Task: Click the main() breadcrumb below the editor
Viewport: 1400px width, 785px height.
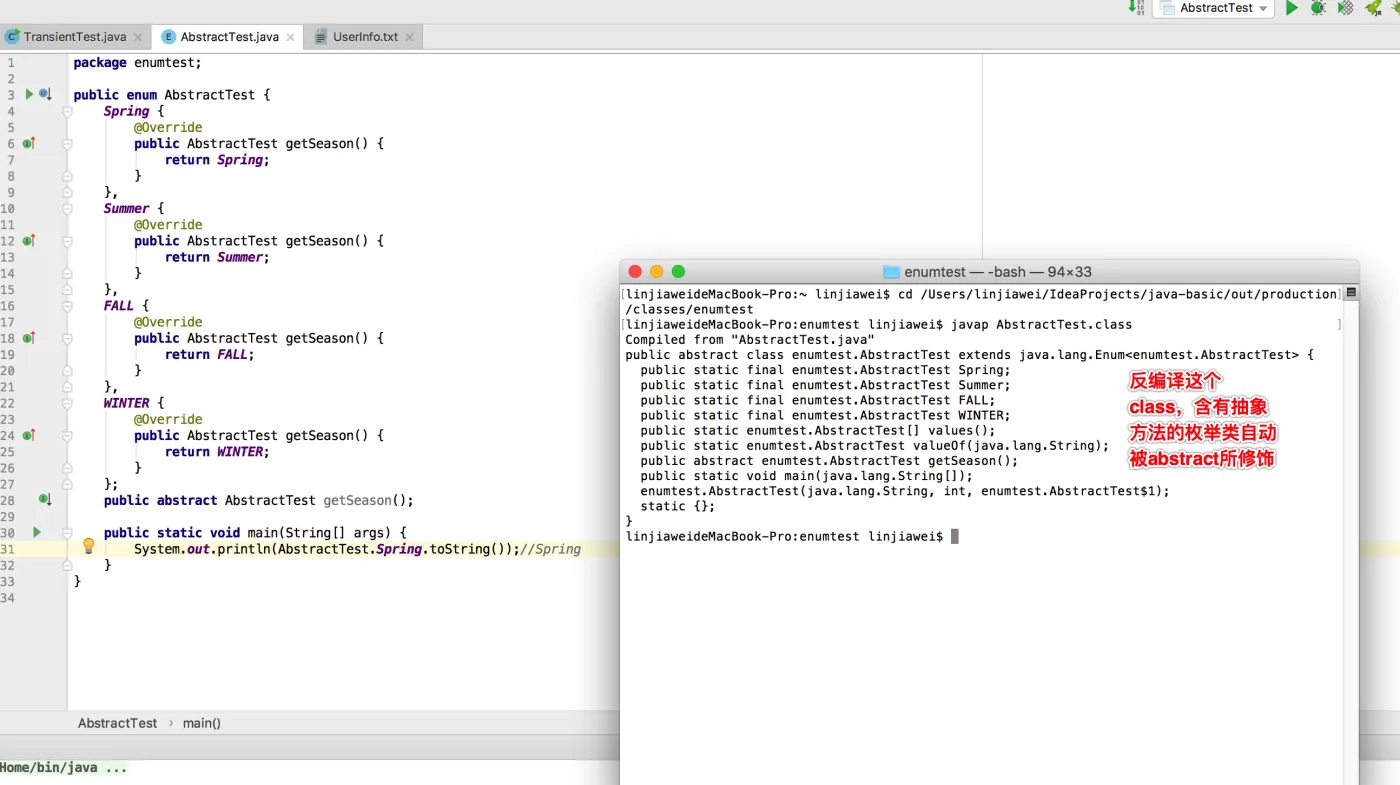Action: tap(202, 723)
